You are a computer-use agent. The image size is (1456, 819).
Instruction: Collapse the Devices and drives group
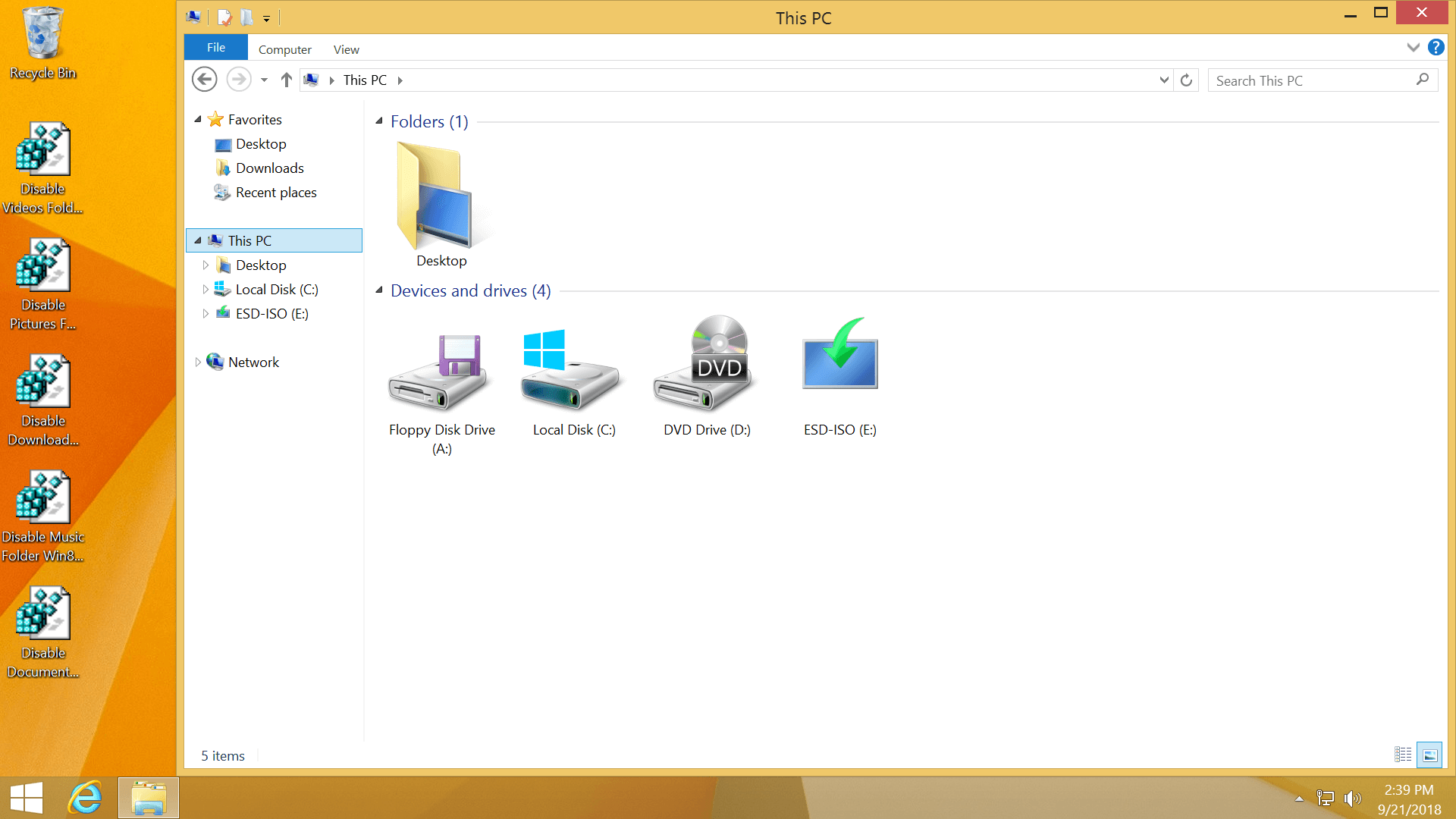pos(379,290)
